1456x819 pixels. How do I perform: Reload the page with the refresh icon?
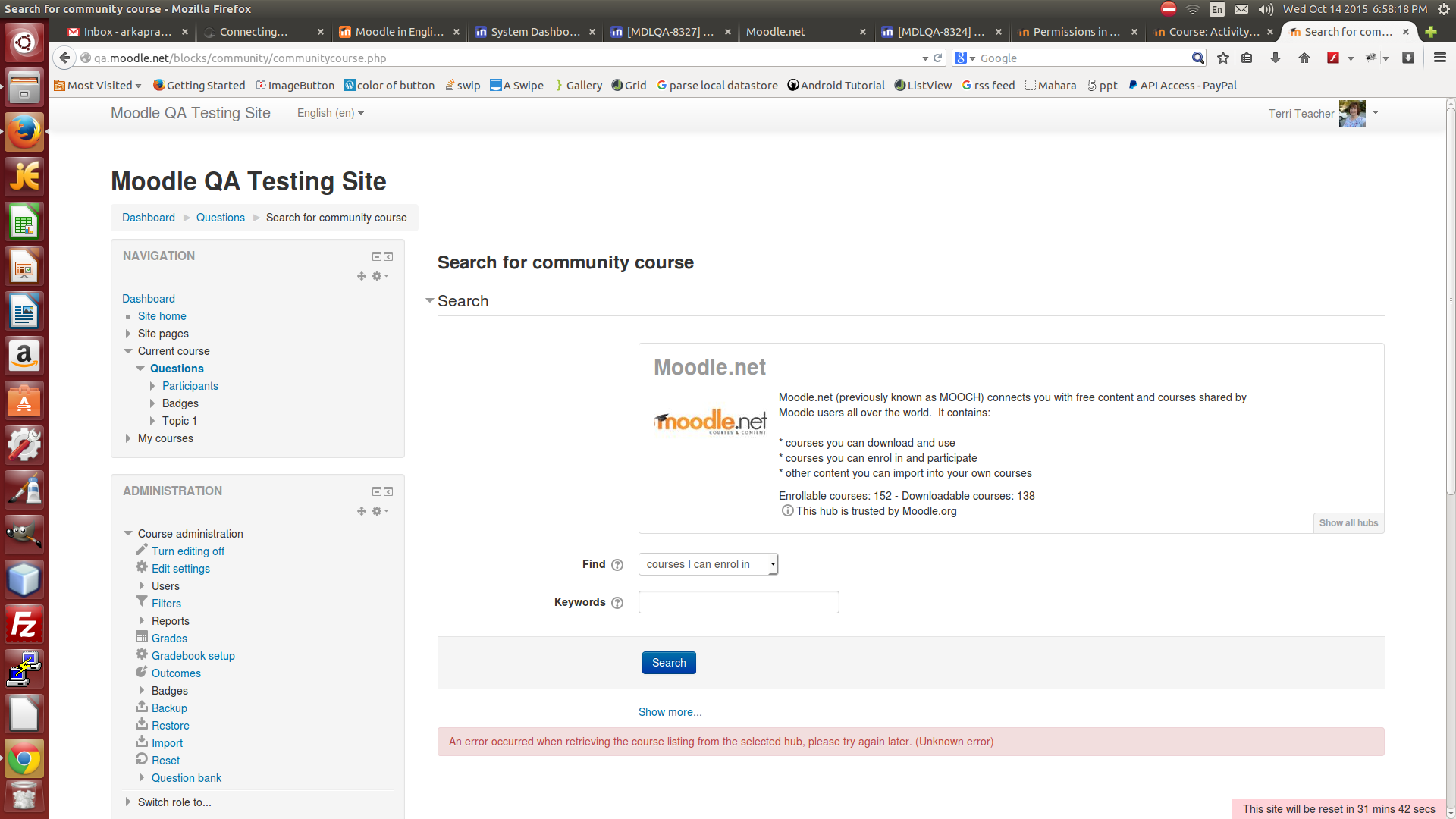coord(937,58)
